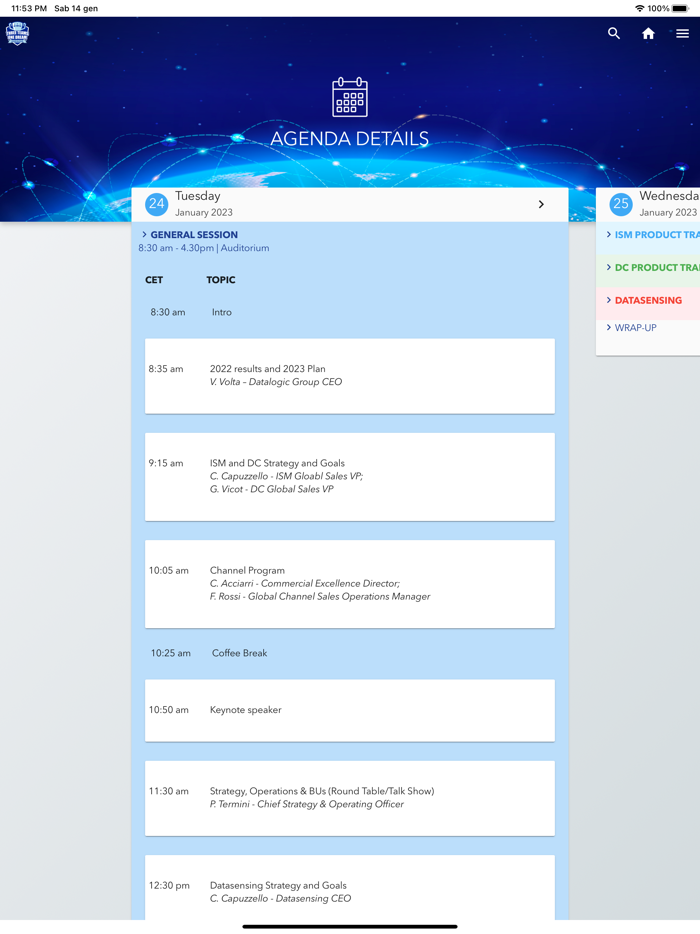Check the battery status icon

click(x=681, y=8)
